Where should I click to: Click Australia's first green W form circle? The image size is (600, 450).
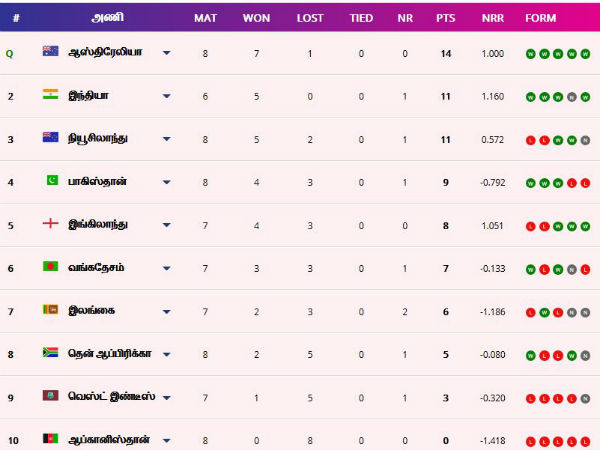click(x=529, y=53)
